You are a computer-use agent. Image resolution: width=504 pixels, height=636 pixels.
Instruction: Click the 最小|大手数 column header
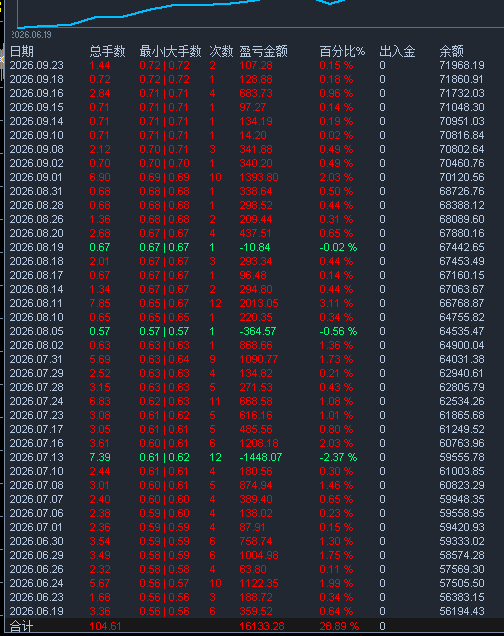170,51
